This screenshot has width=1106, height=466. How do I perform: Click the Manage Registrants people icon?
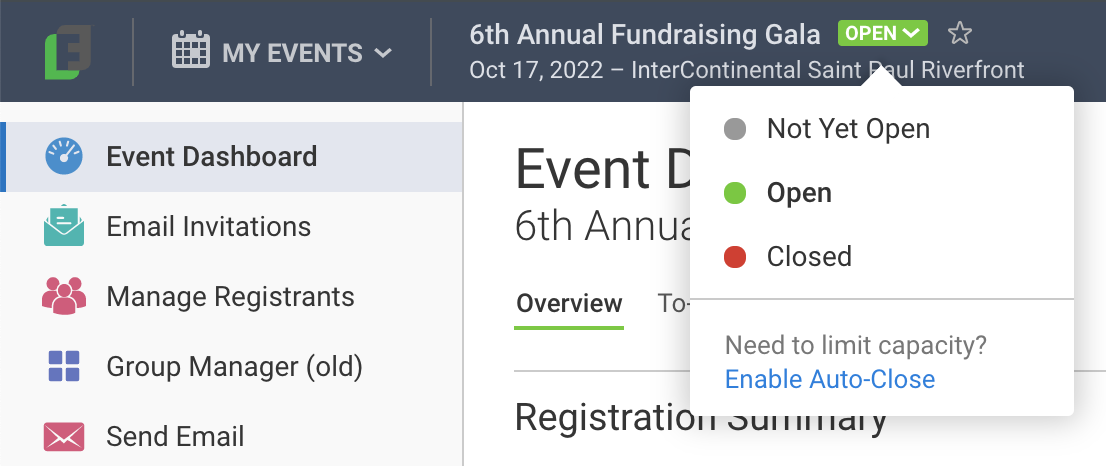click(x=64, y=297)
